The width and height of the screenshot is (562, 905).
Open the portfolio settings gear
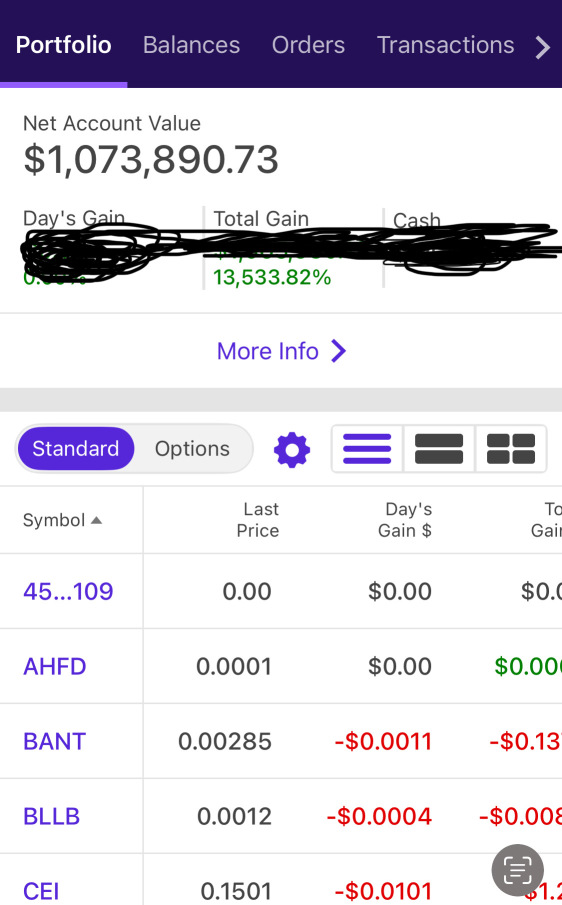(x=292, y=450)
